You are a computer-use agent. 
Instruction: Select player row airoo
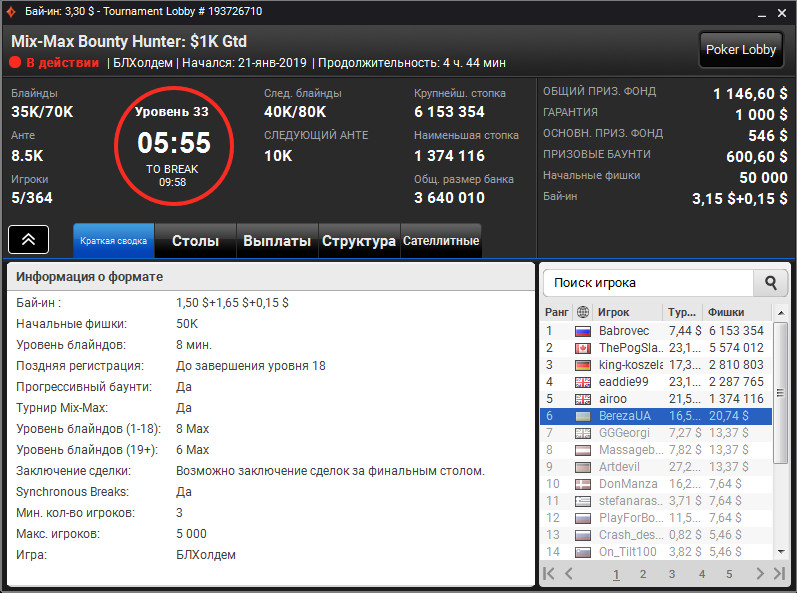(x=656, y=399)
